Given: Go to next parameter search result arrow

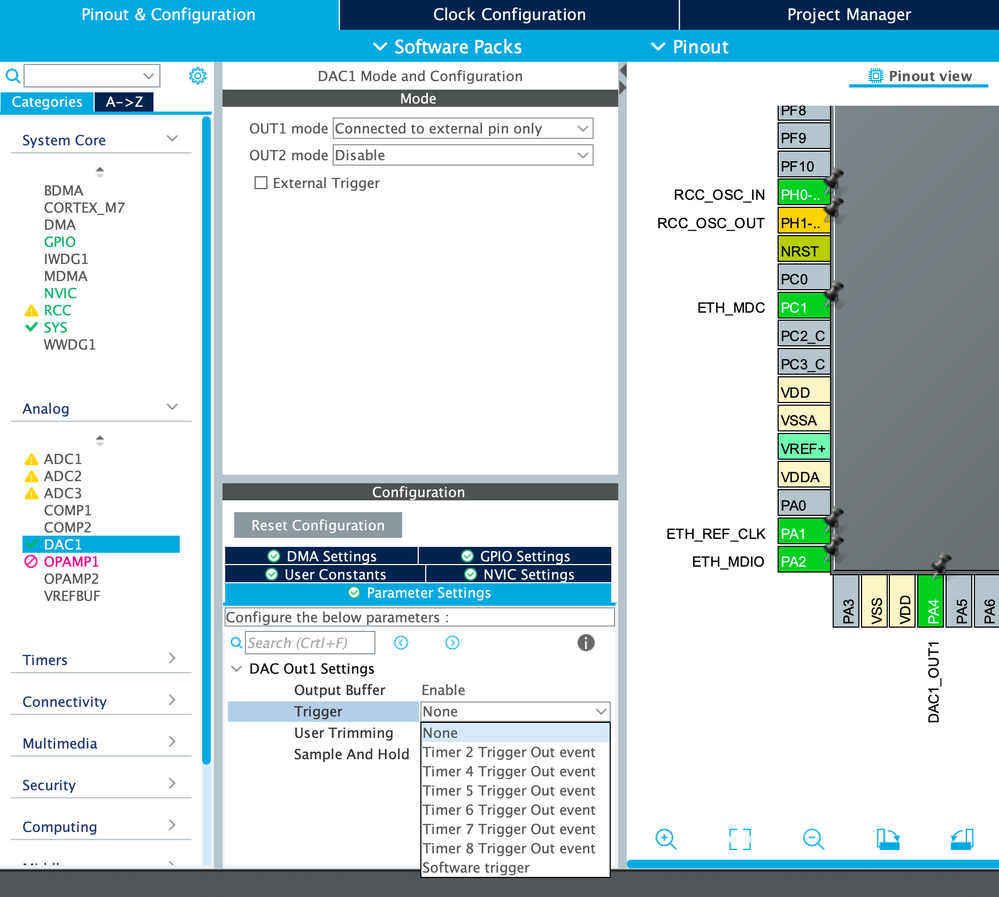Looking at the screenshot, I should (x=452, y=643).
